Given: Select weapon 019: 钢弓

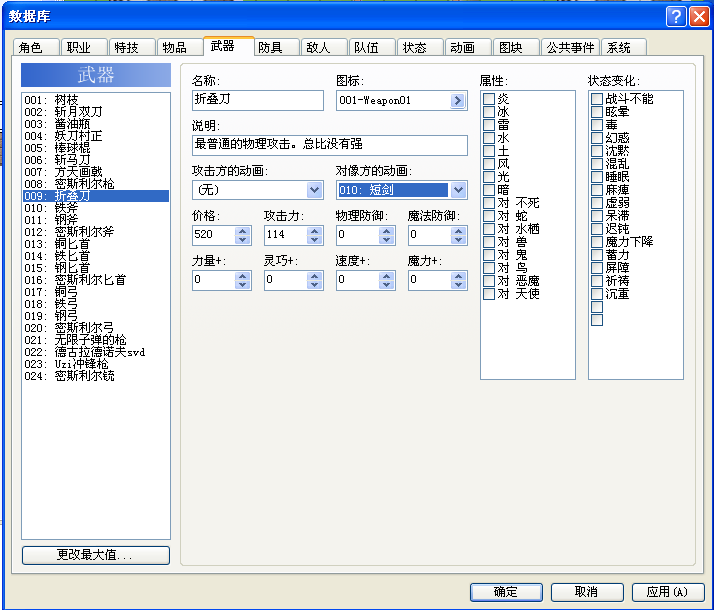Looking at the screenshot, I should pos(96,316).
